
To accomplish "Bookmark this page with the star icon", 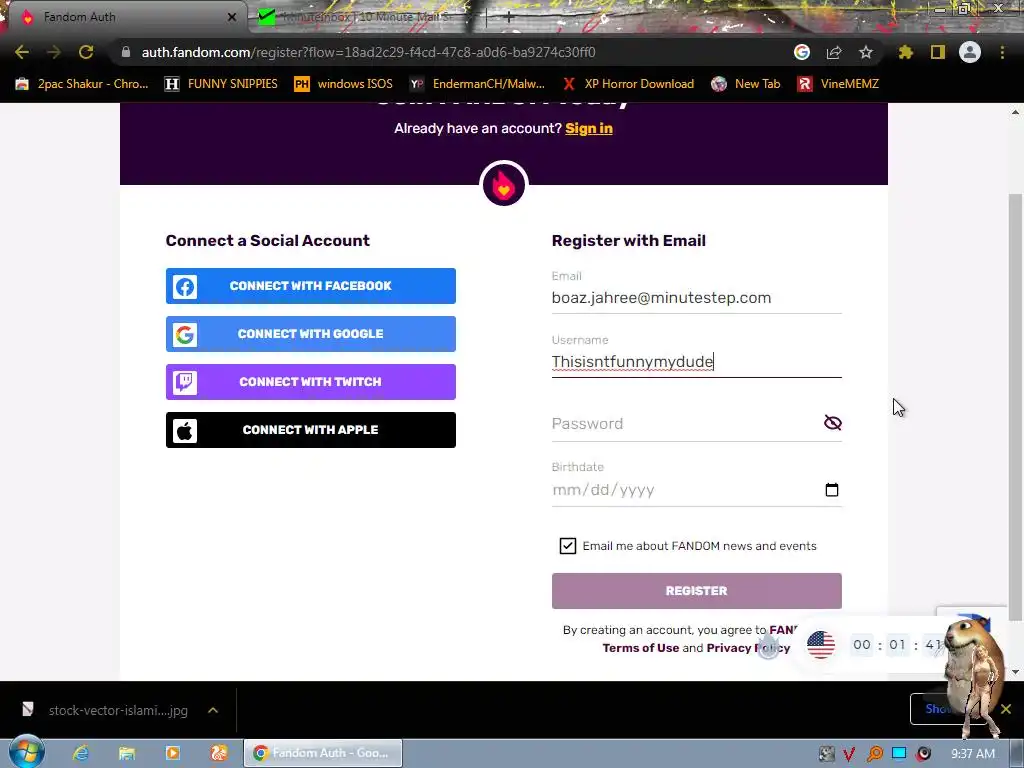I will tap(866, 52).
